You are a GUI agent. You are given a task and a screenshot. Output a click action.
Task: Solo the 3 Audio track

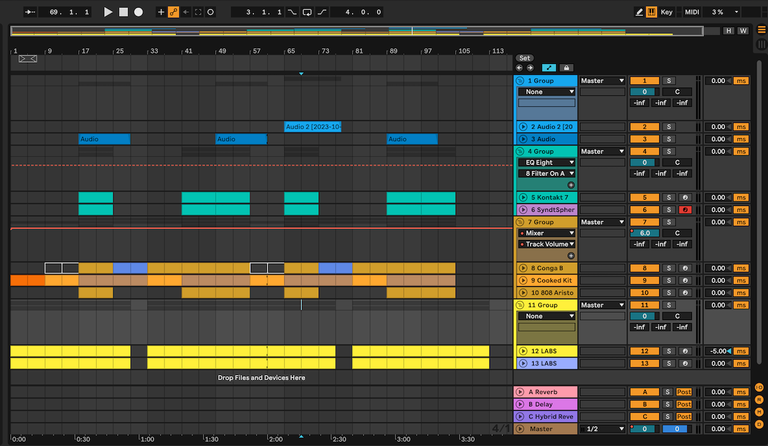point(669,139)
